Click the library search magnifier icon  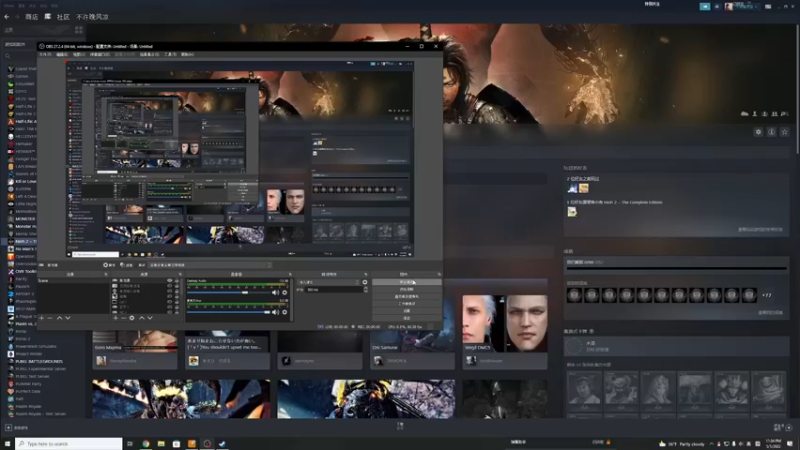pos(7,56)
